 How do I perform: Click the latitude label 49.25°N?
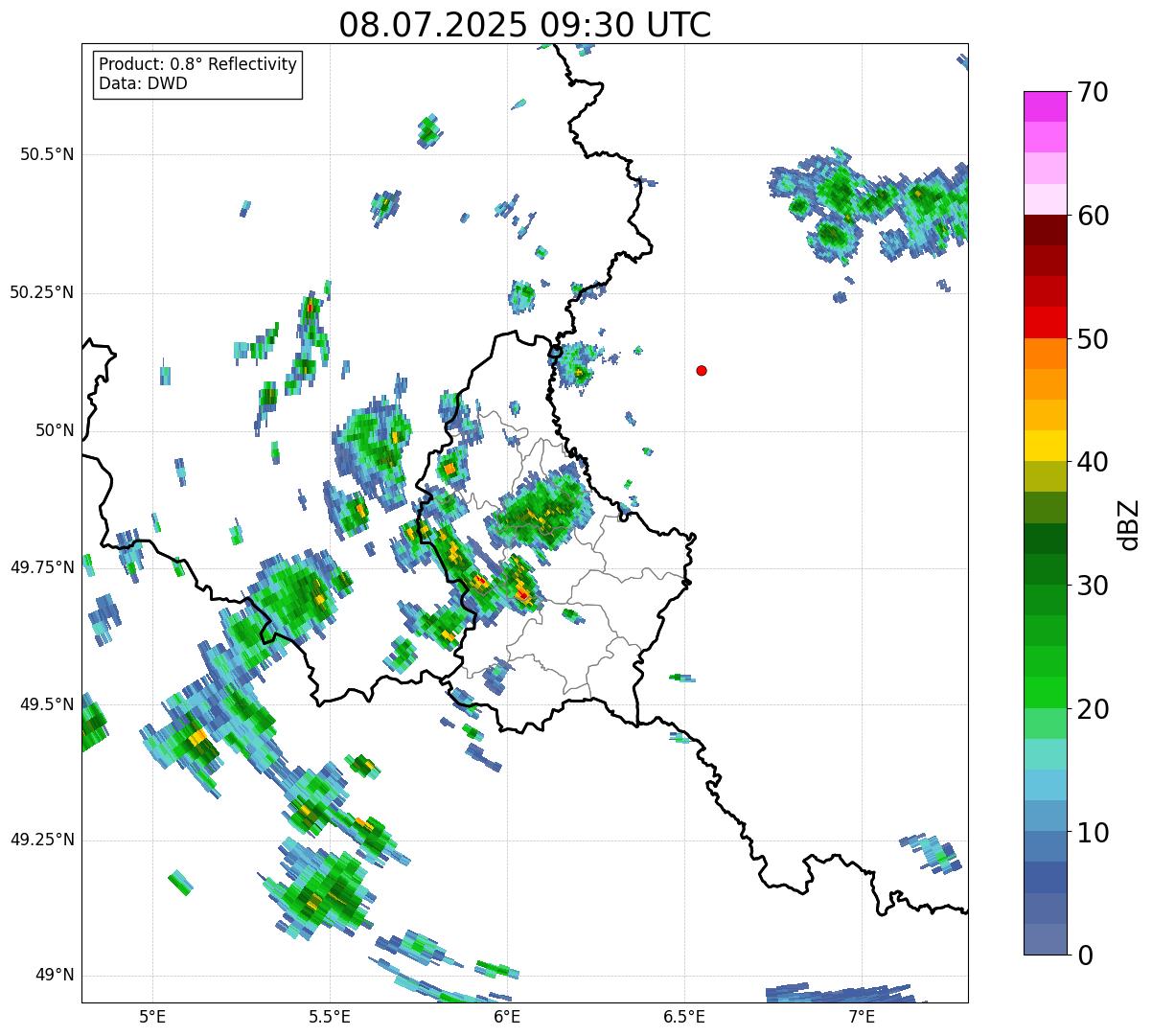[42, 840]
